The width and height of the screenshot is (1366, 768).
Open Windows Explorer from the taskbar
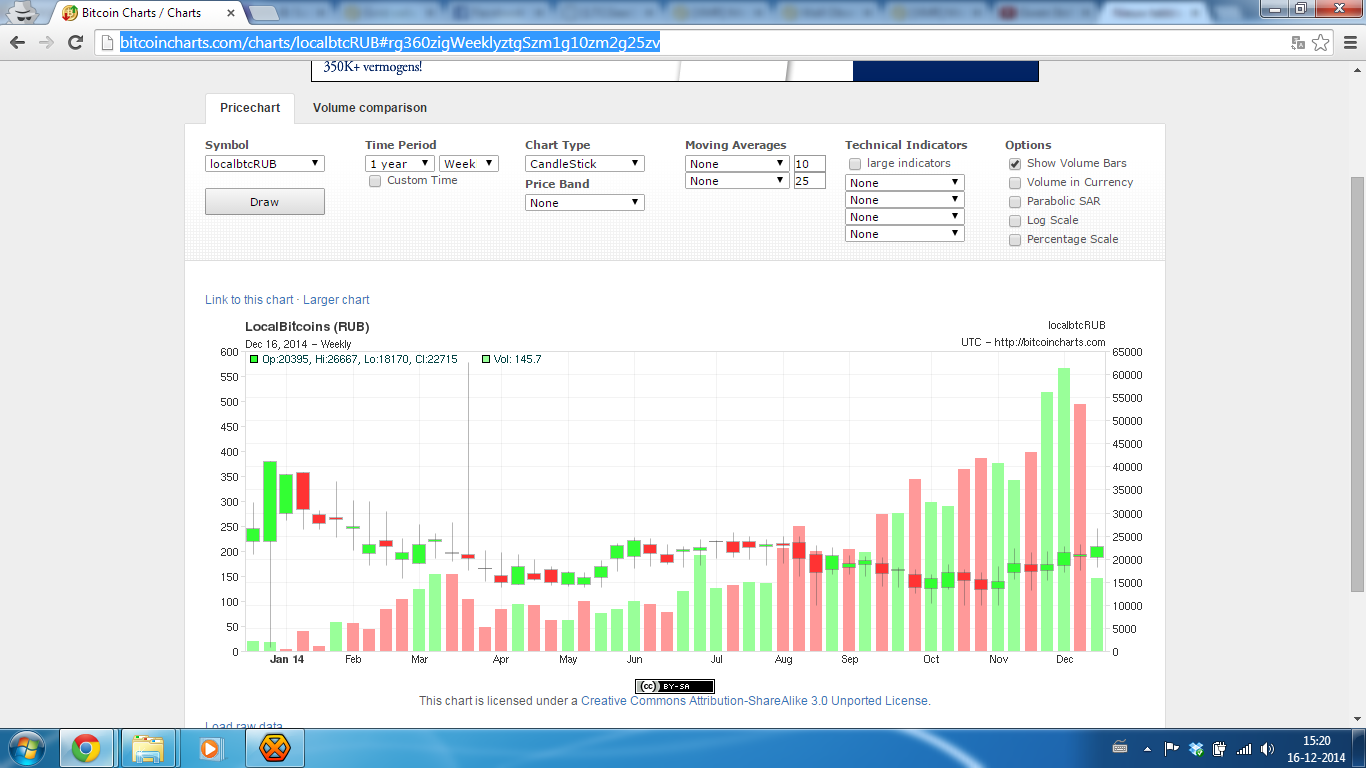coord(148,748)
